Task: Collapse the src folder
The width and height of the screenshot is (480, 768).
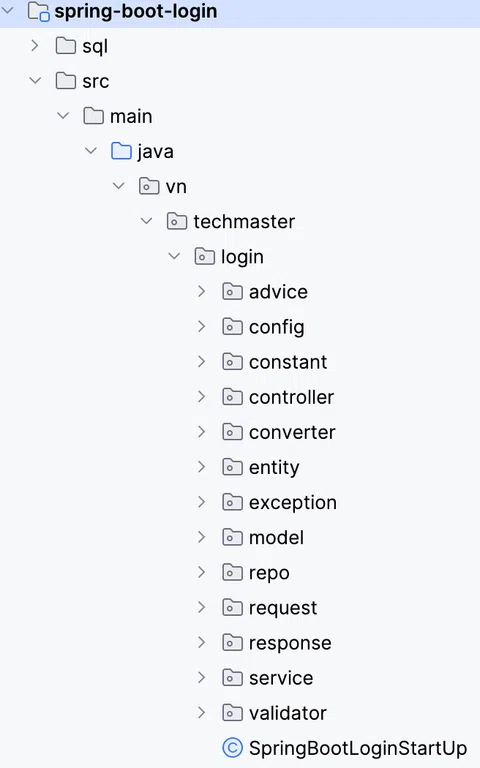Action: 35,81
